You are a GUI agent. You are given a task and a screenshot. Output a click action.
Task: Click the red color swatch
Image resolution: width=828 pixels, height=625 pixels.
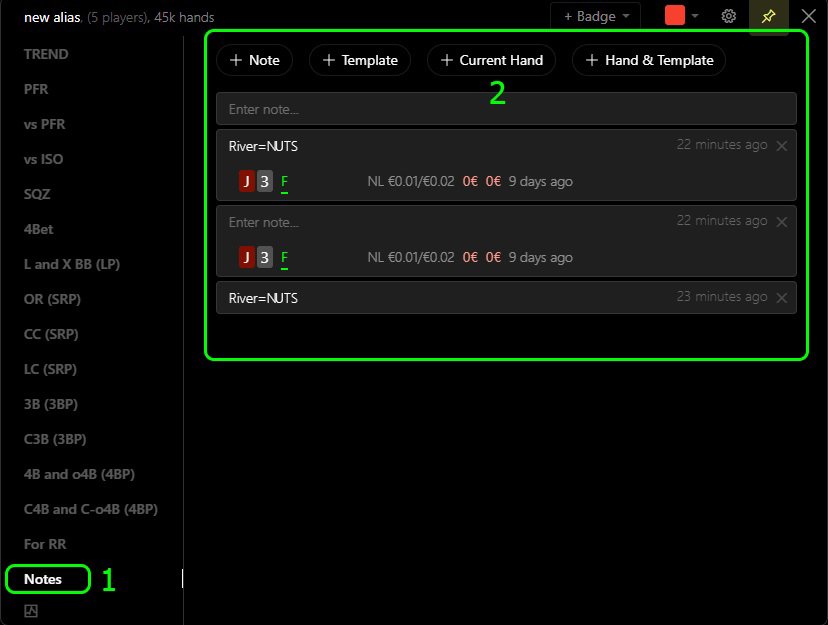coord(675,16)
